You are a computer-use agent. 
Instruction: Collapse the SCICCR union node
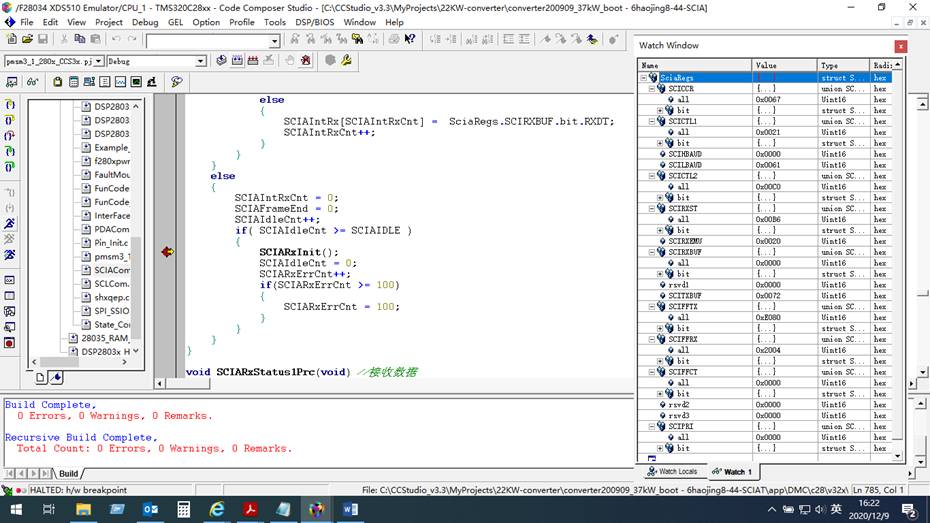pos(652,88)
